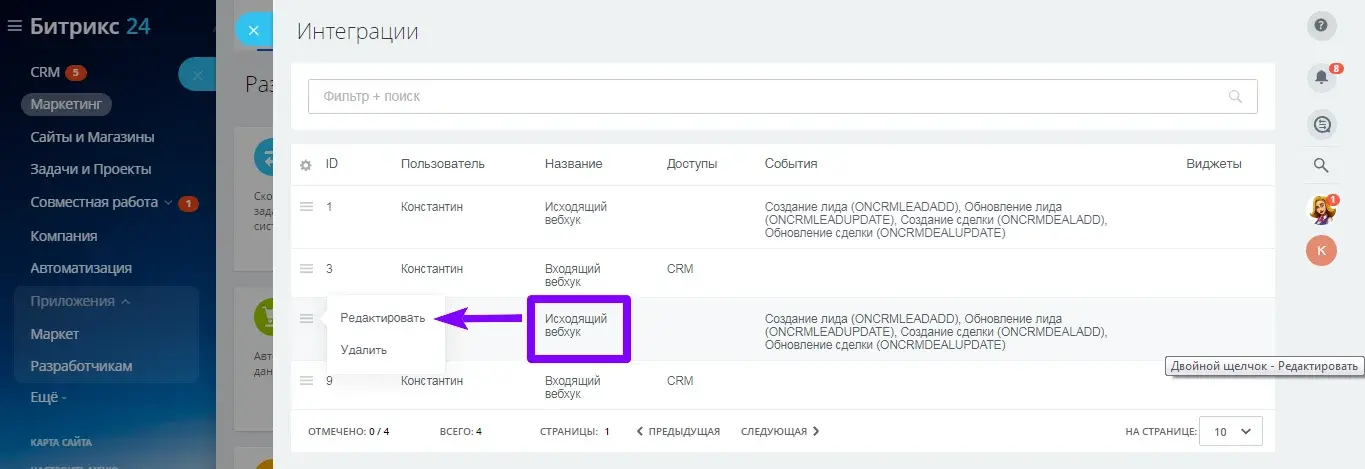Open the notifications bell
Viewport: 1365px width, 469px height.
click(x=1321, y=77)
